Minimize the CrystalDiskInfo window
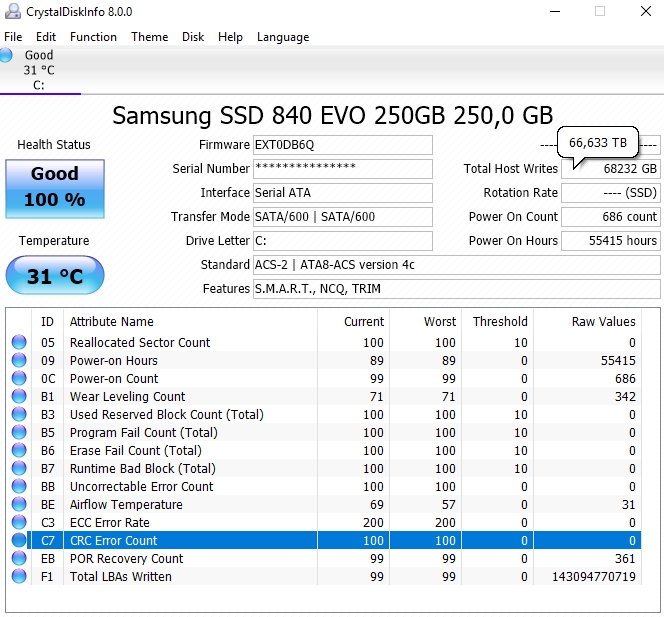This screenshot has width=664, height=617. coord(555,11)
